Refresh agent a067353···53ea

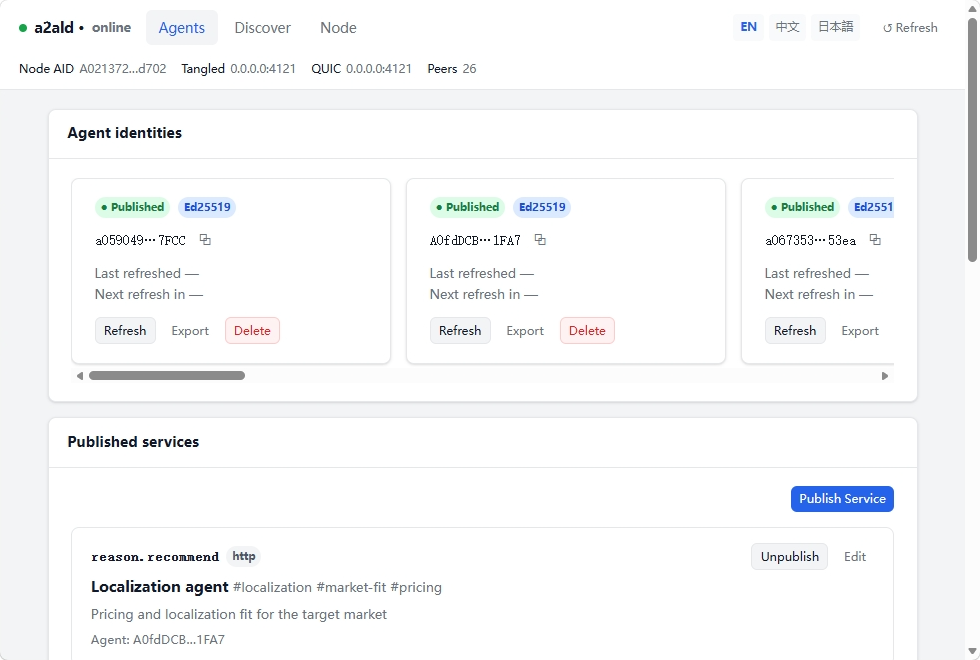tap(795, 331)
